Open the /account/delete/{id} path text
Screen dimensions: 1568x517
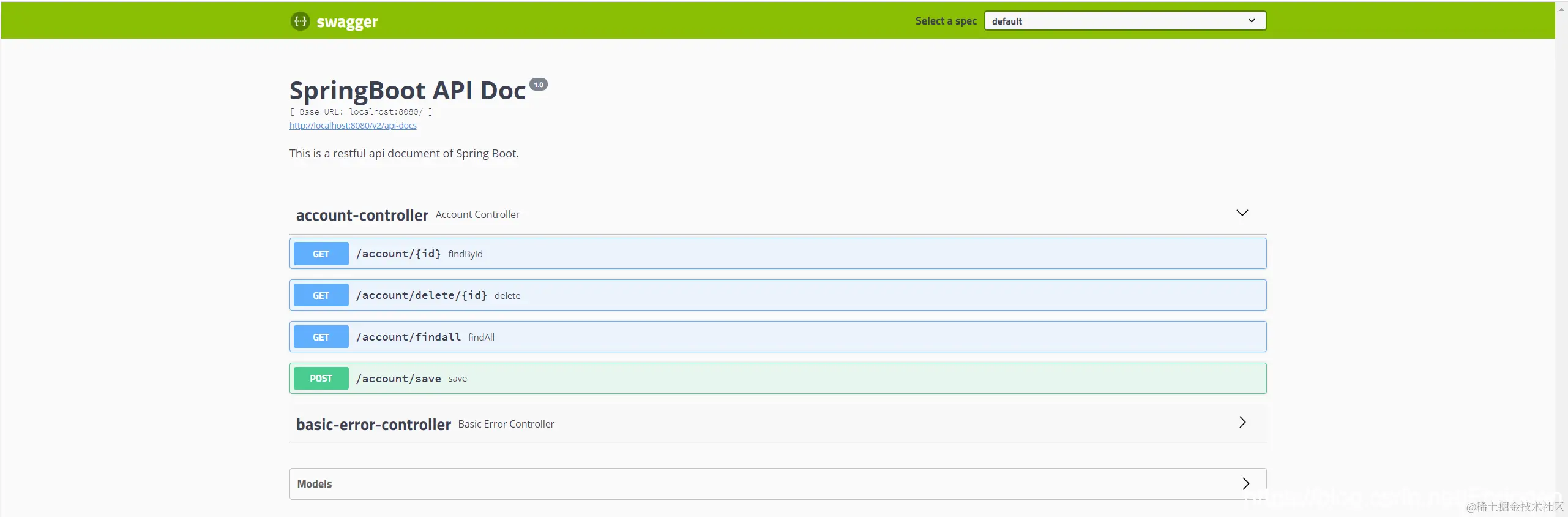coord(422,295)
